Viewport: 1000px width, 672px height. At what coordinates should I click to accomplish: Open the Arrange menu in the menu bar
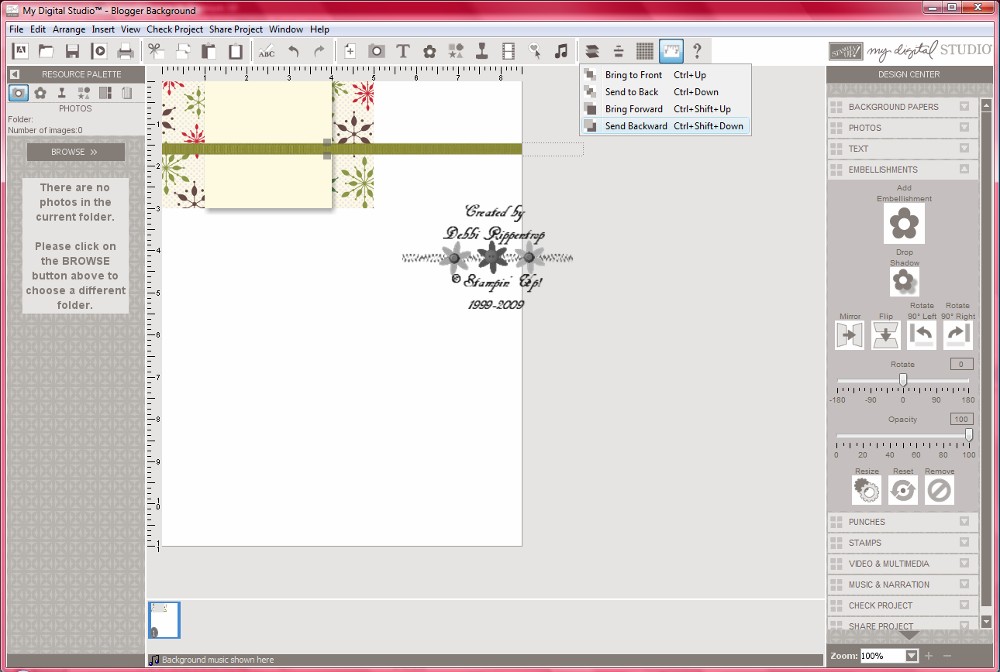point(69,29)
